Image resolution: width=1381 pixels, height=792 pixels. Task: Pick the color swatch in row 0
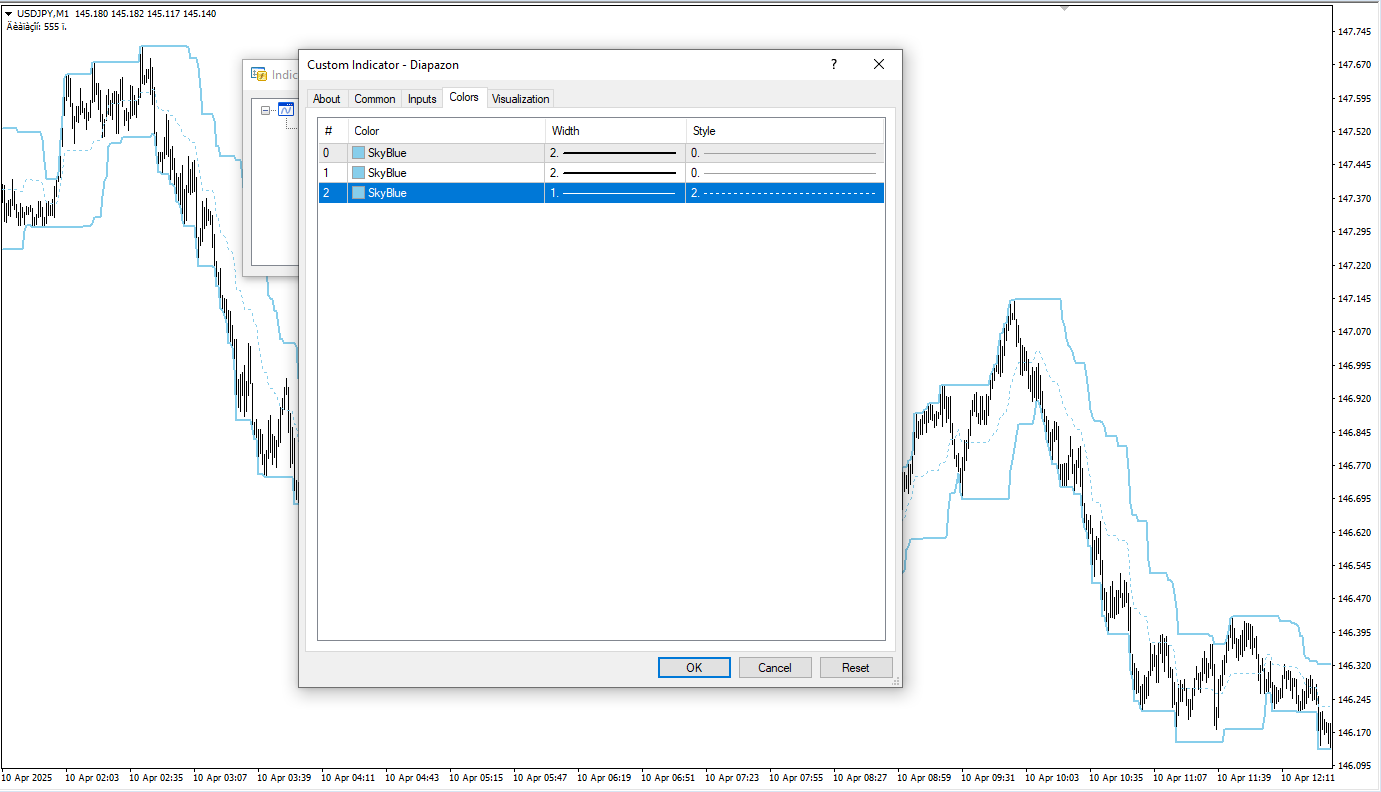coord(358,153)
